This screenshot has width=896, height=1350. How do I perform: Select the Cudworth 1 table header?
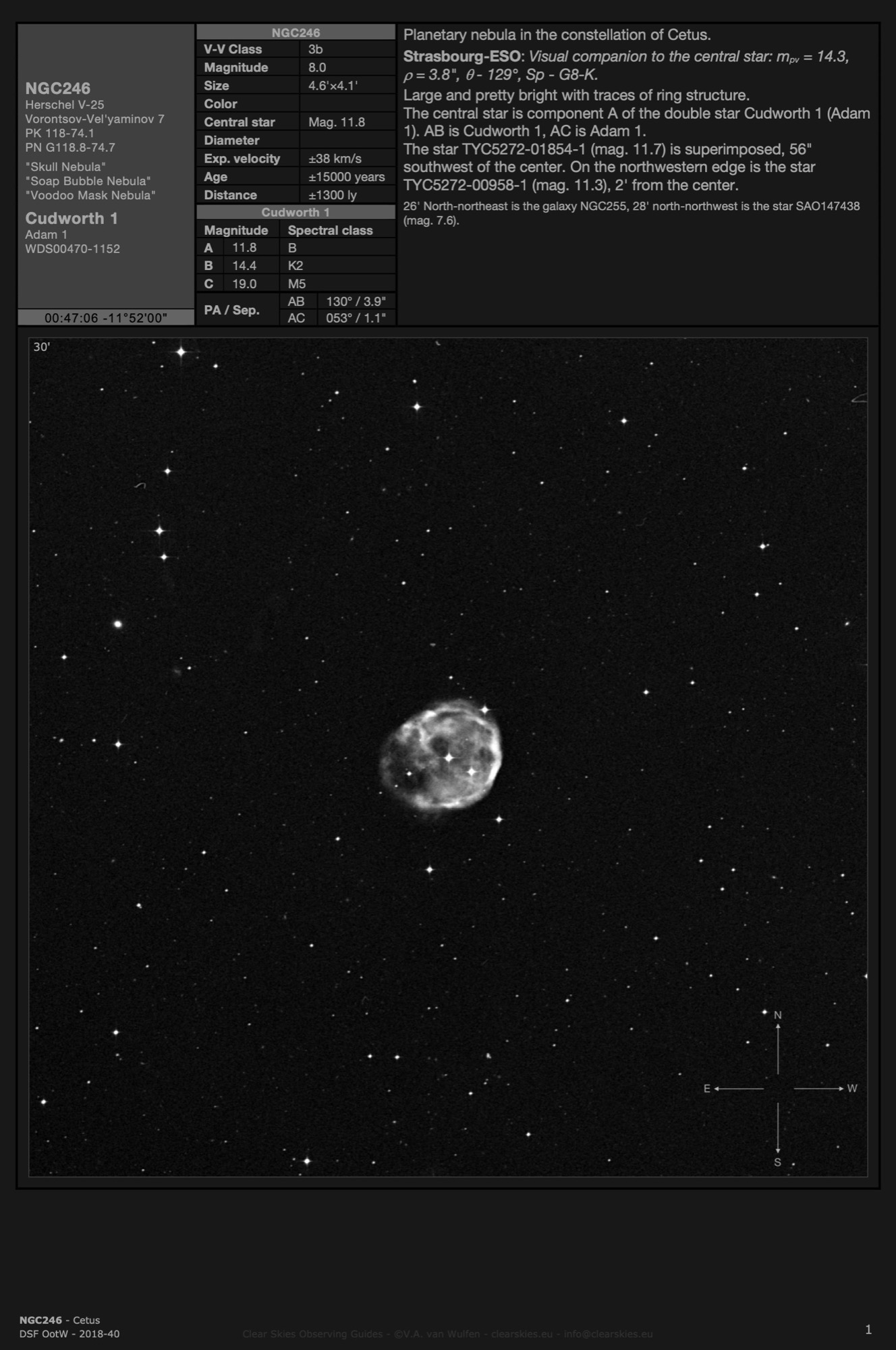click(296, 212)
